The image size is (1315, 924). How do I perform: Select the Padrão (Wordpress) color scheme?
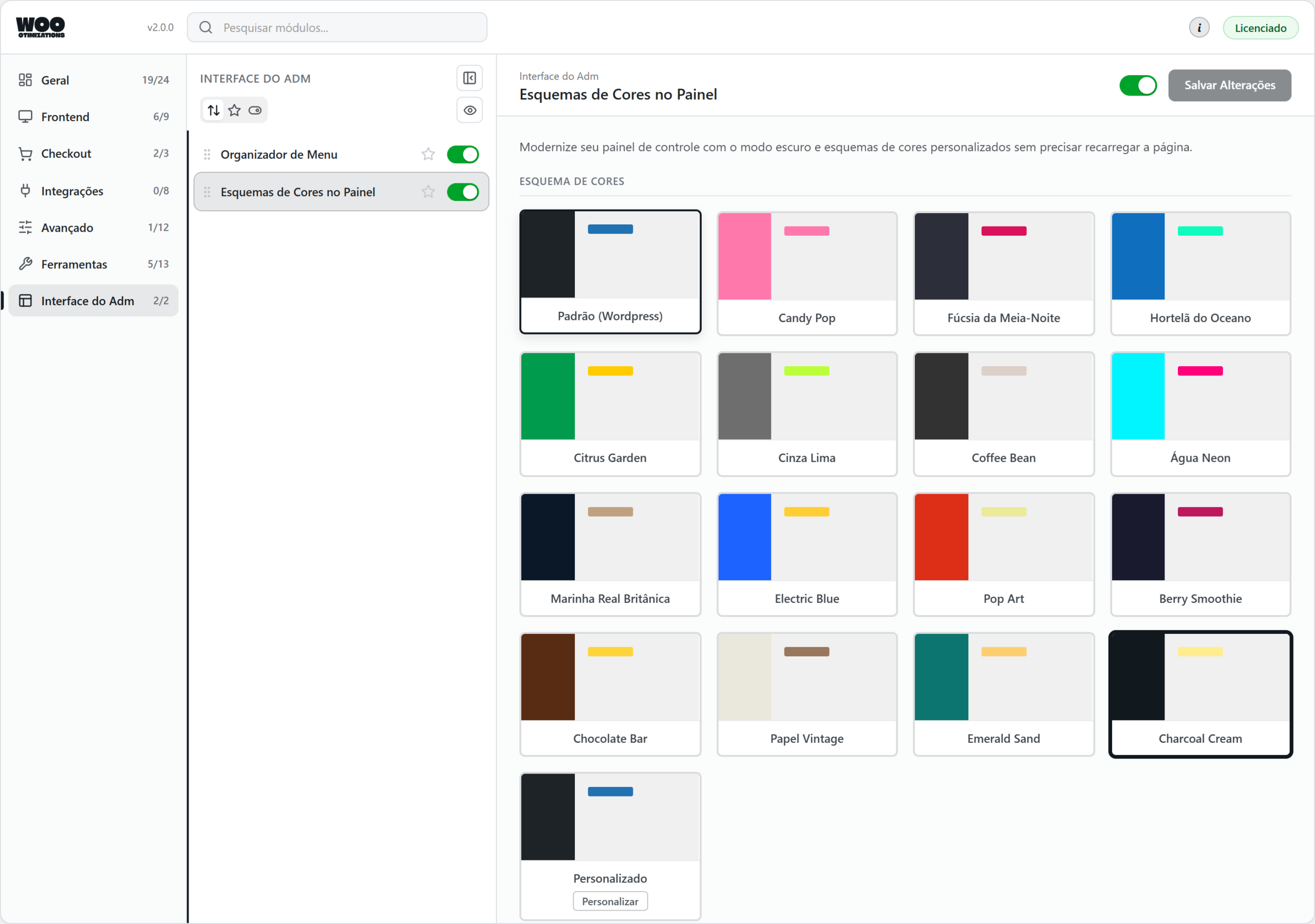click(x=610, y=272)
